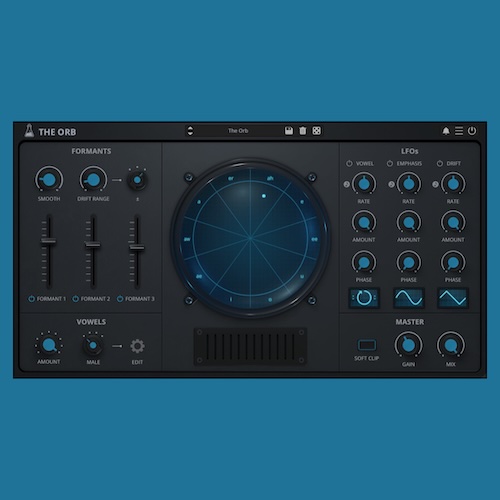Enable the VOWEL LFO power toggle
Viewport: 500px width, 500px height.
coord(349,163)
